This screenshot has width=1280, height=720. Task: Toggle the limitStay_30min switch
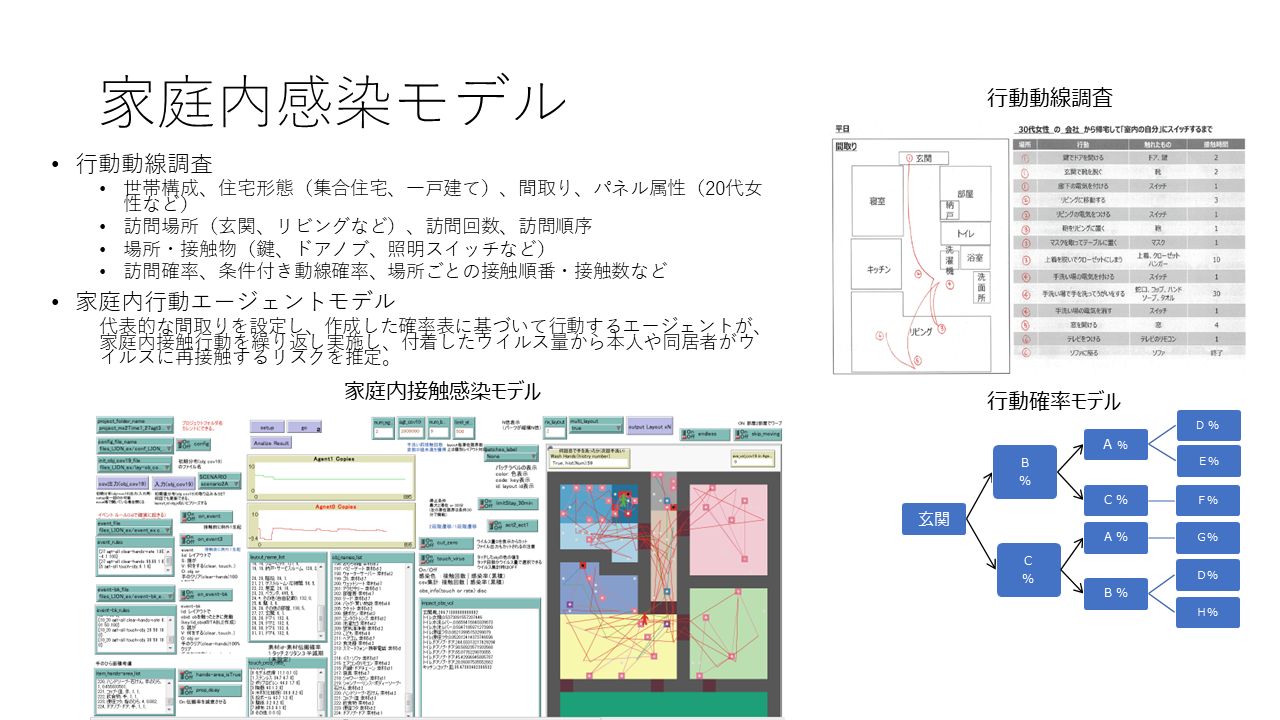pos(508,503)
